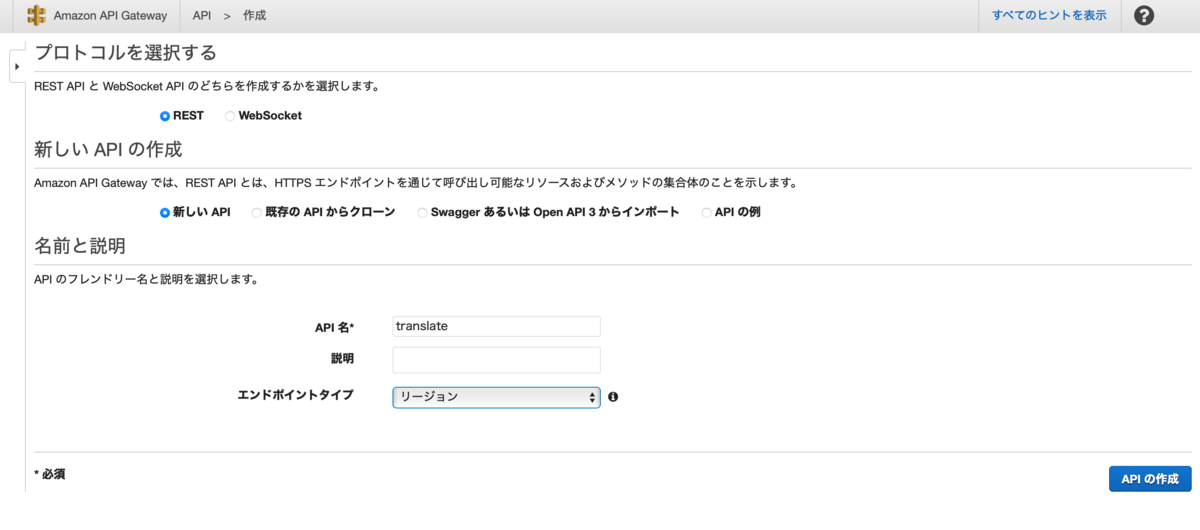Viewport: 1200px width, 530px height.
Task: Choose the 新しい API radio option
Action: (165, 213)
